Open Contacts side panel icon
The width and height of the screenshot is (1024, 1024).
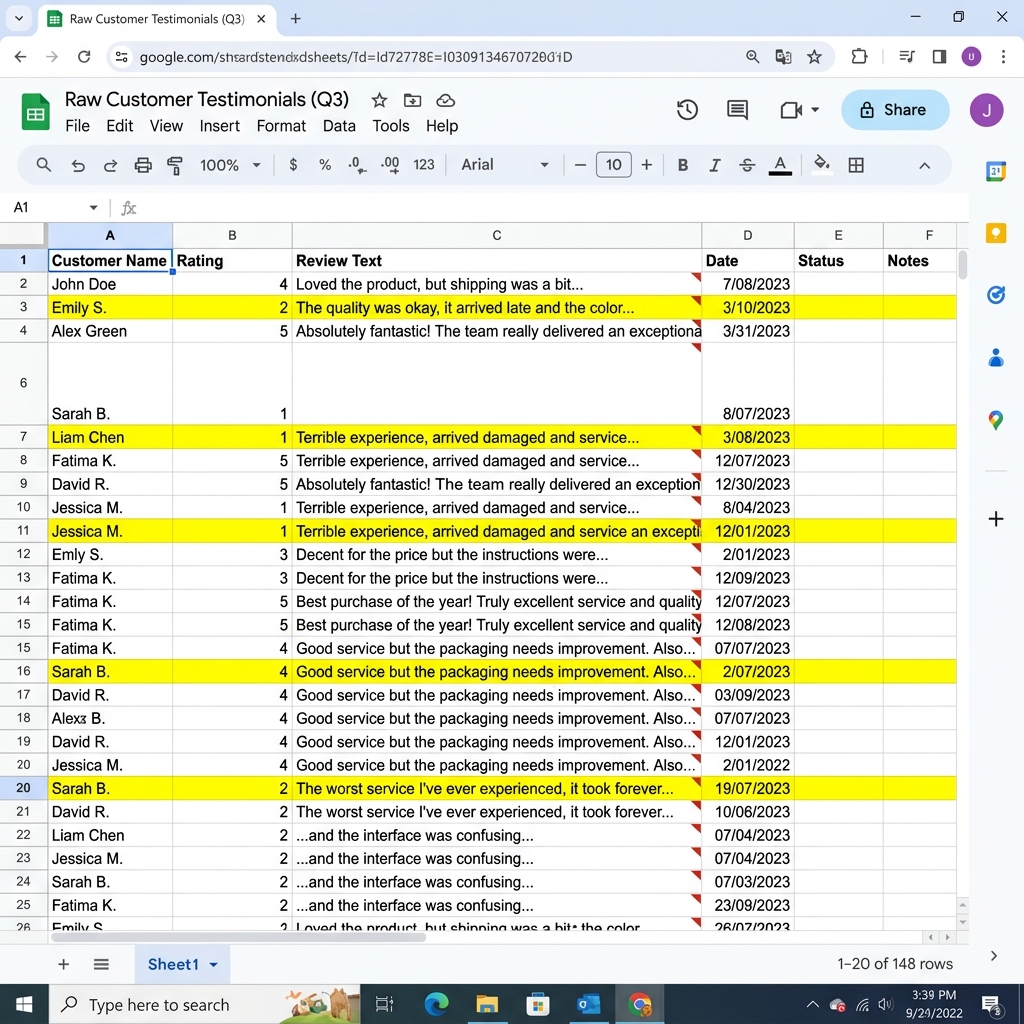[x=995, y=357]
